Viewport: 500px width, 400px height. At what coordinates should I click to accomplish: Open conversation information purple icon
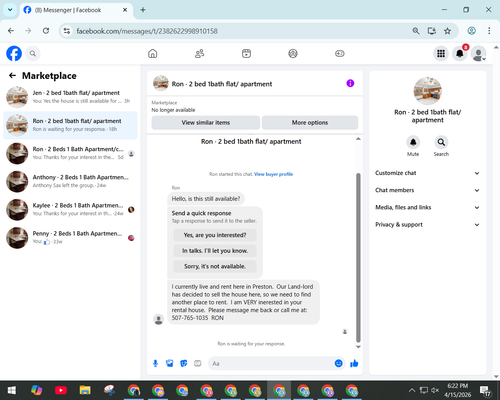pos(350,83)
